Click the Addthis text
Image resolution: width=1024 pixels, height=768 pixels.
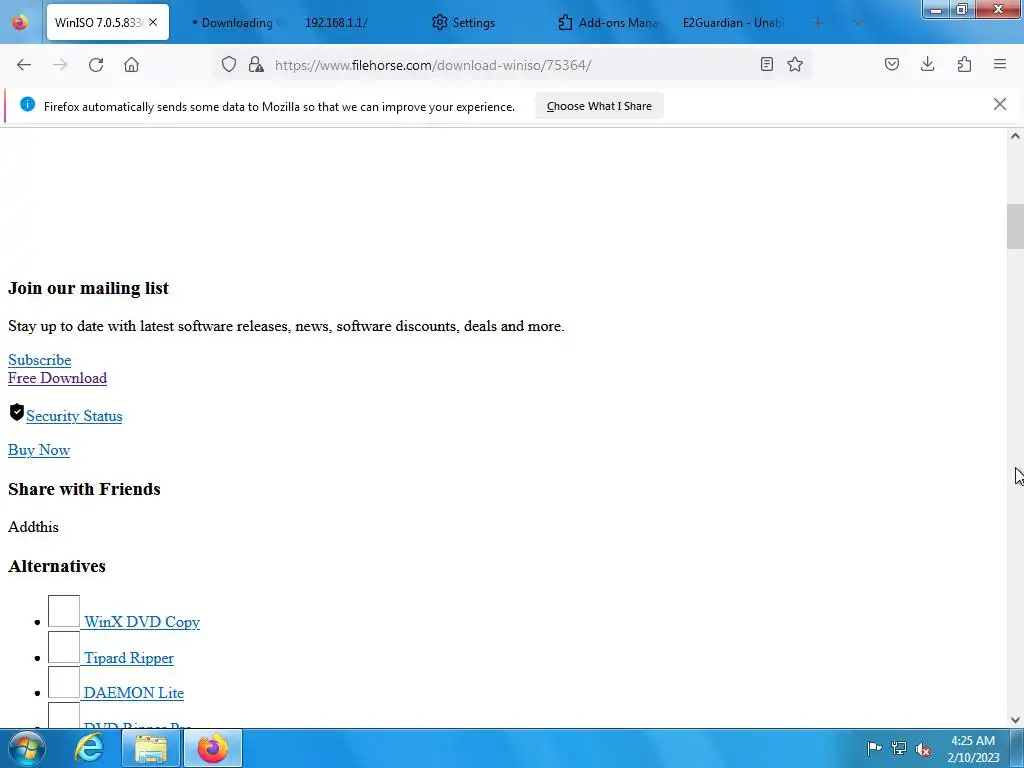click(x=33, y=527)
